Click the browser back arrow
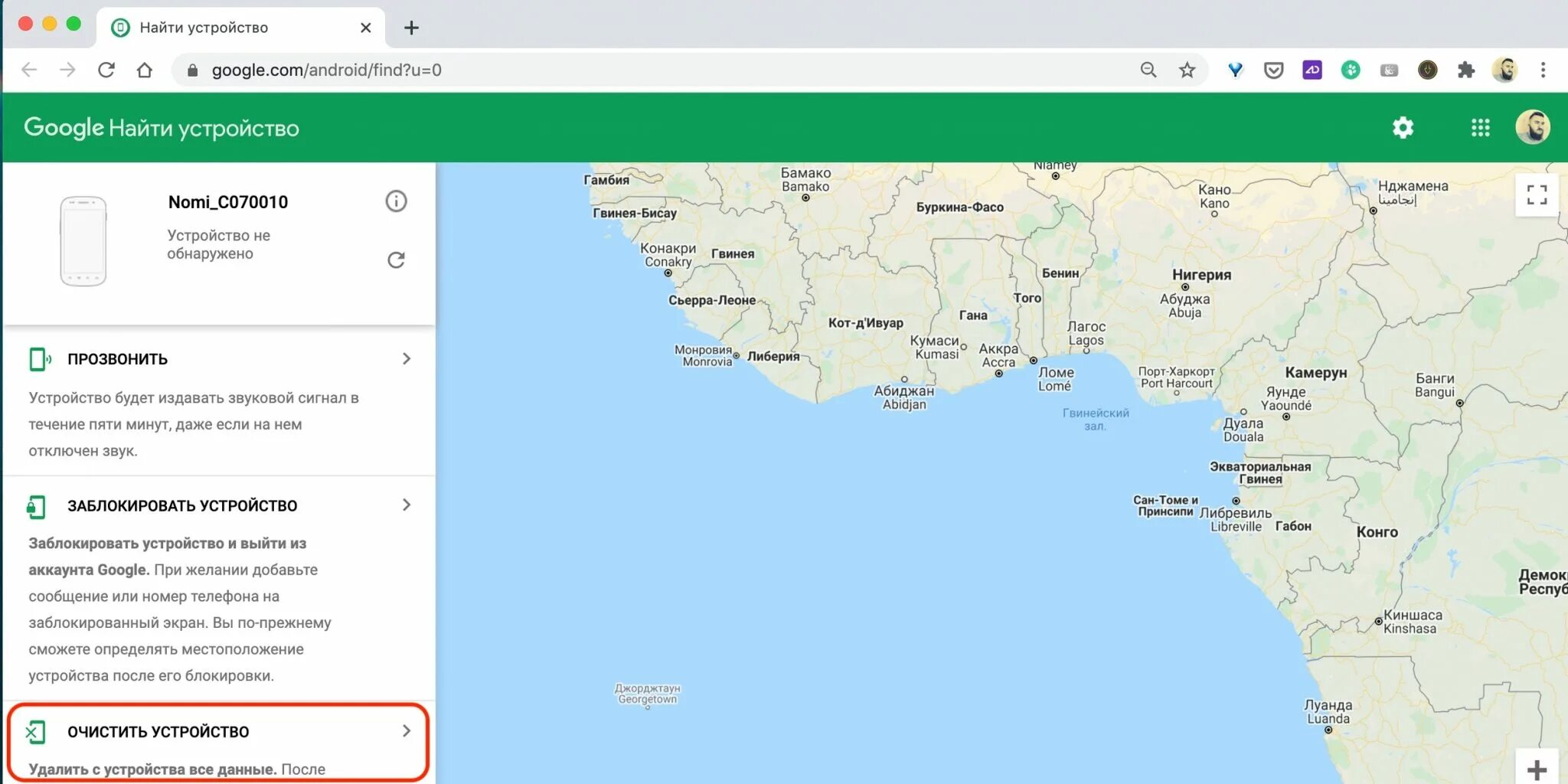 tap(29, 70)
